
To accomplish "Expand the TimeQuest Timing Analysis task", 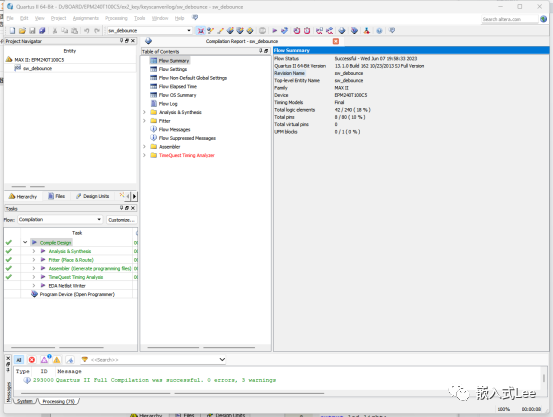I will 34,277.
